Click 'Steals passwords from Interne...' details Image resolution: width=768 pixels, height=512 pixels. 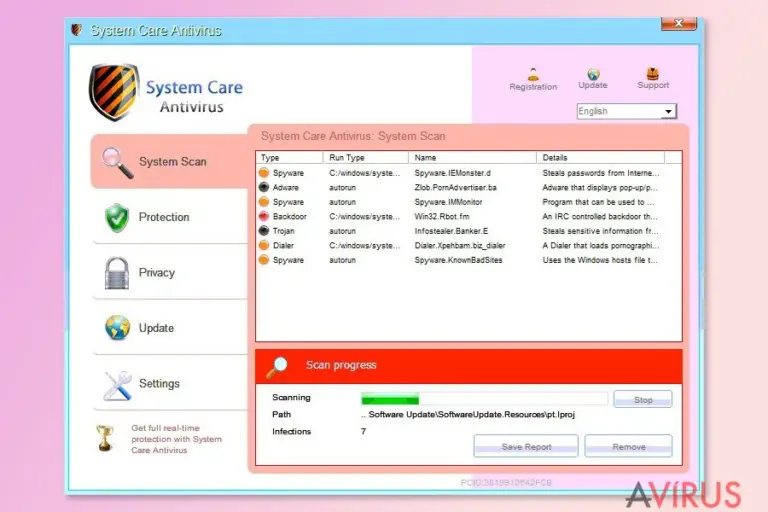pos(600,173)
